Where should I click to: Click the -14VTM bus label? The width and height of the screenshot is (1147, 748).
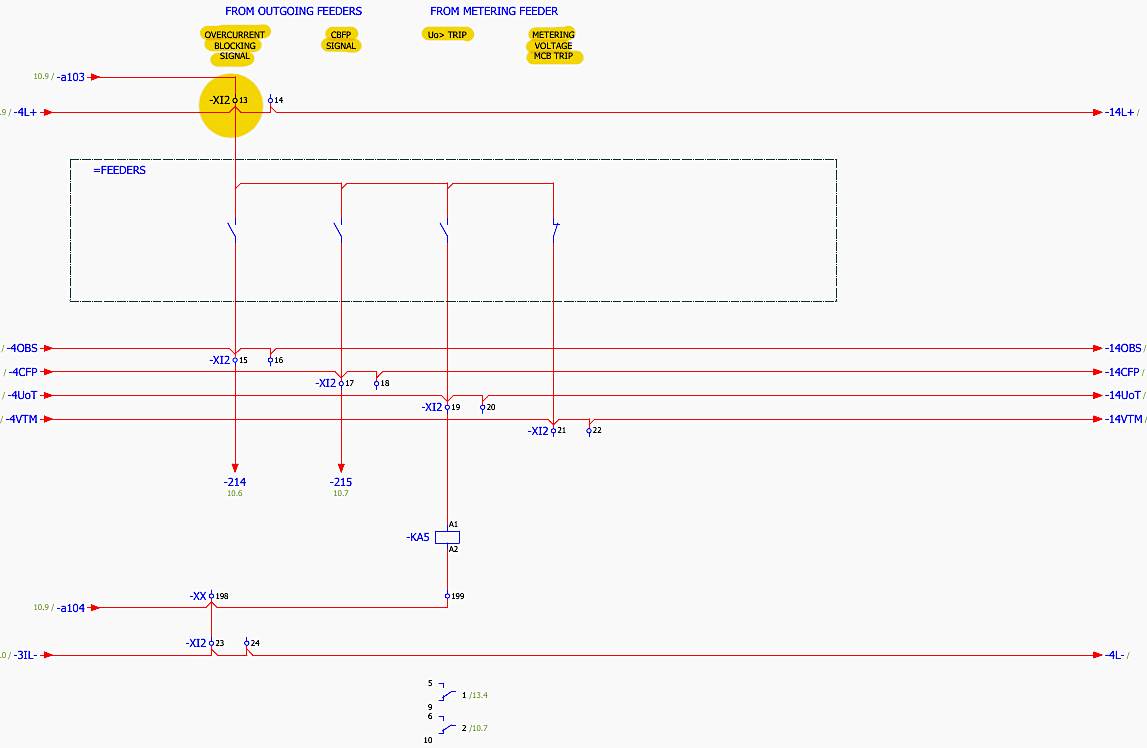(1124, 419)
